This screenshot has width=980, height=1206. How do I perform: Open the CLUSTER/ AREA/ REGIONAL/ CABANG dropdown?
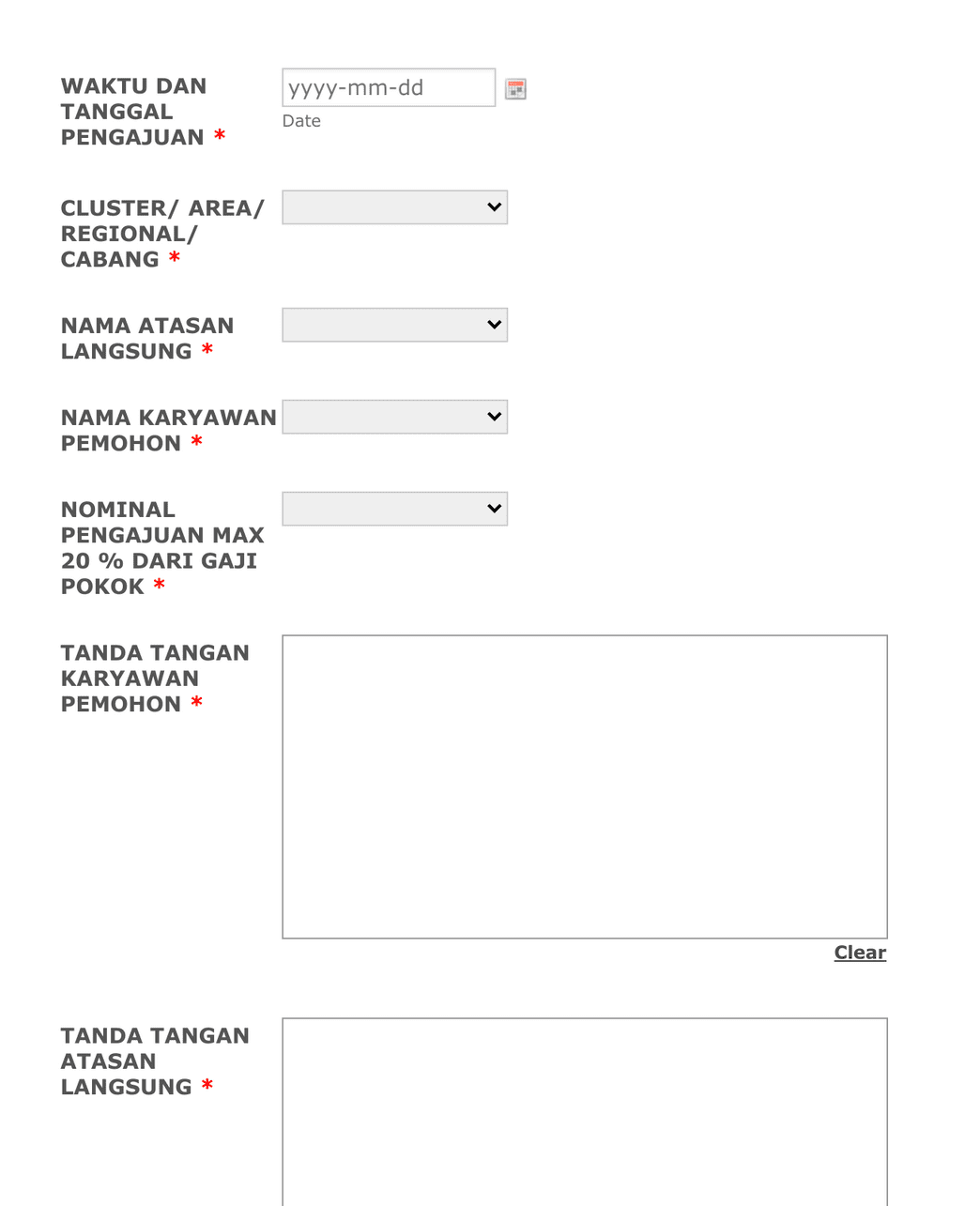(393, 206)
